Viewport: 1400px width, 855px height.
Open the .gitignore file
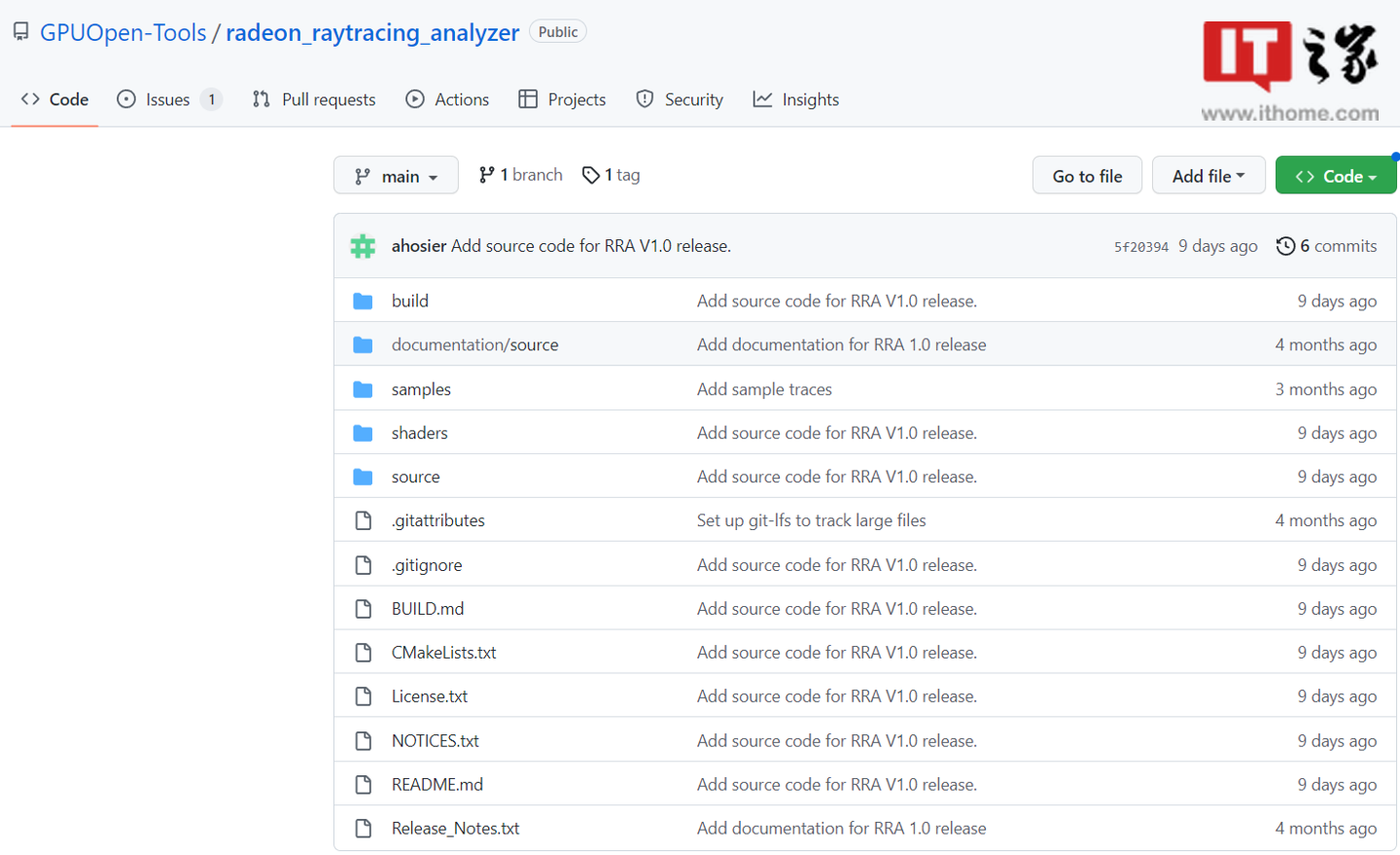427,565
